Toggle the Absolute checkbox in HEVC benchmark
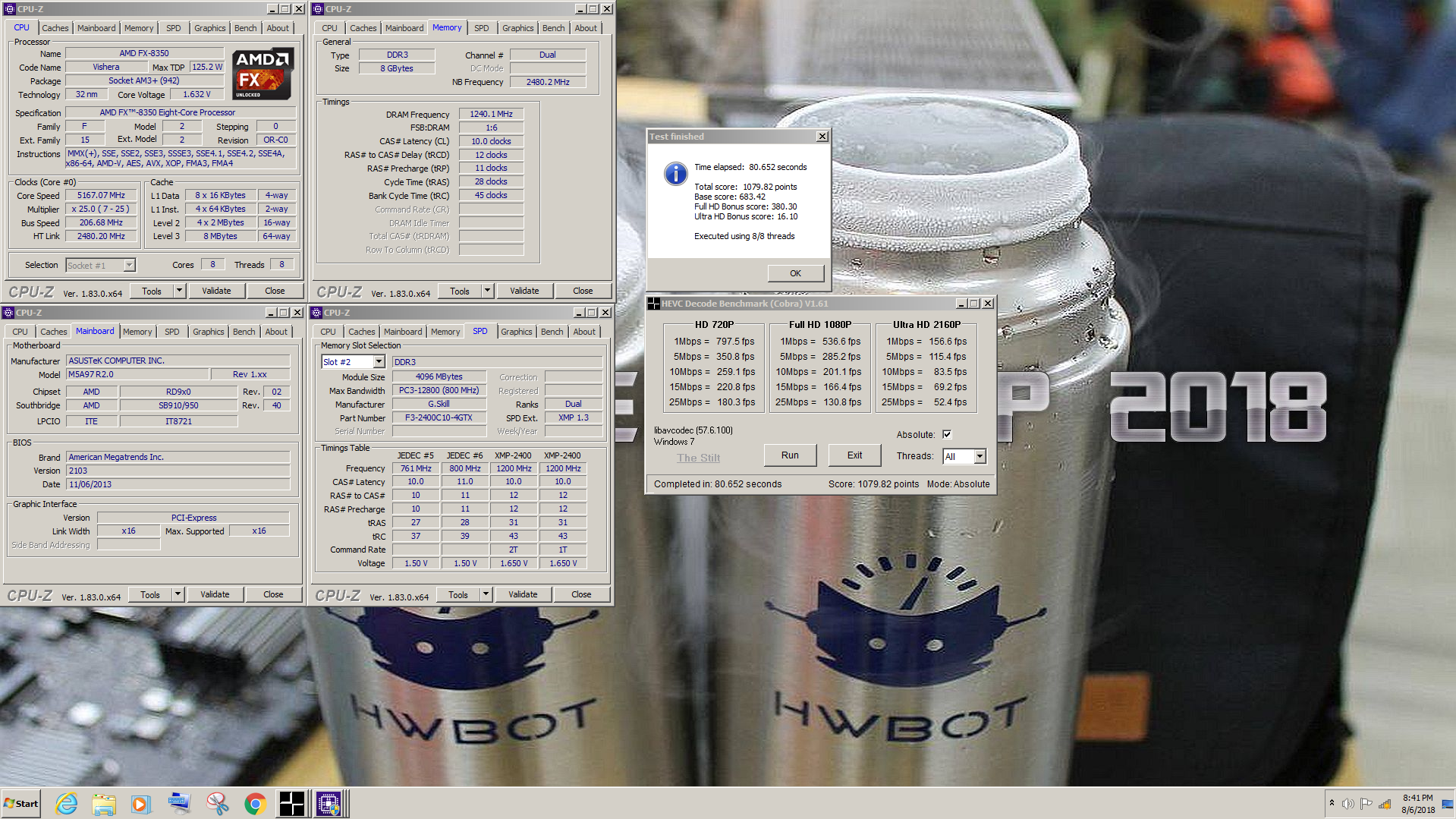 (x=947, y=435)
